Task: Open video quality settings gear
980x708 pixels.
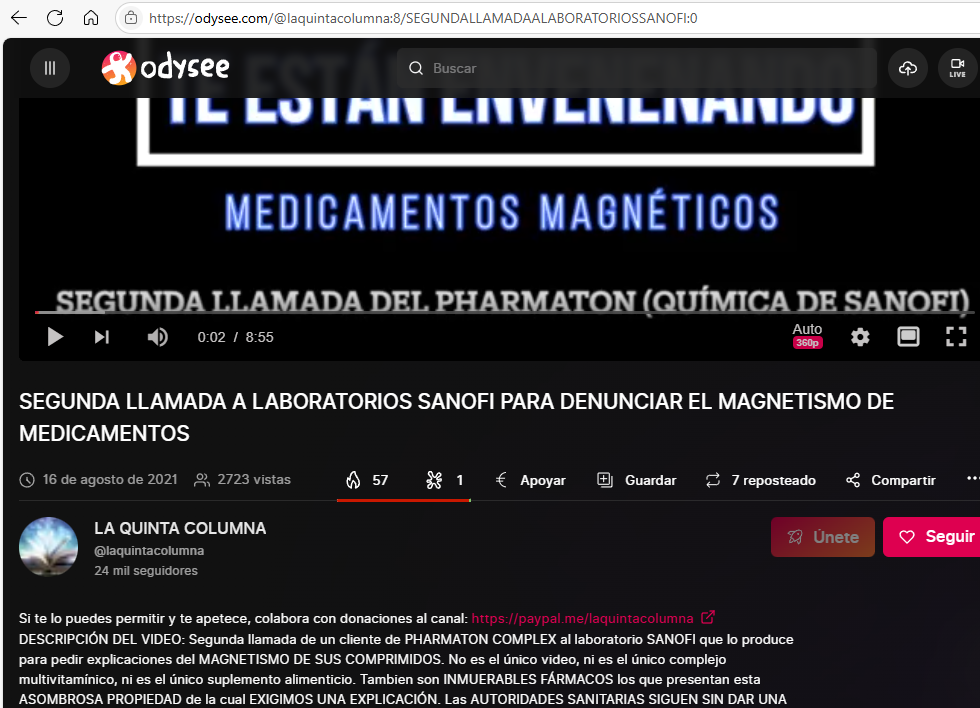Action: pos(860,337)
